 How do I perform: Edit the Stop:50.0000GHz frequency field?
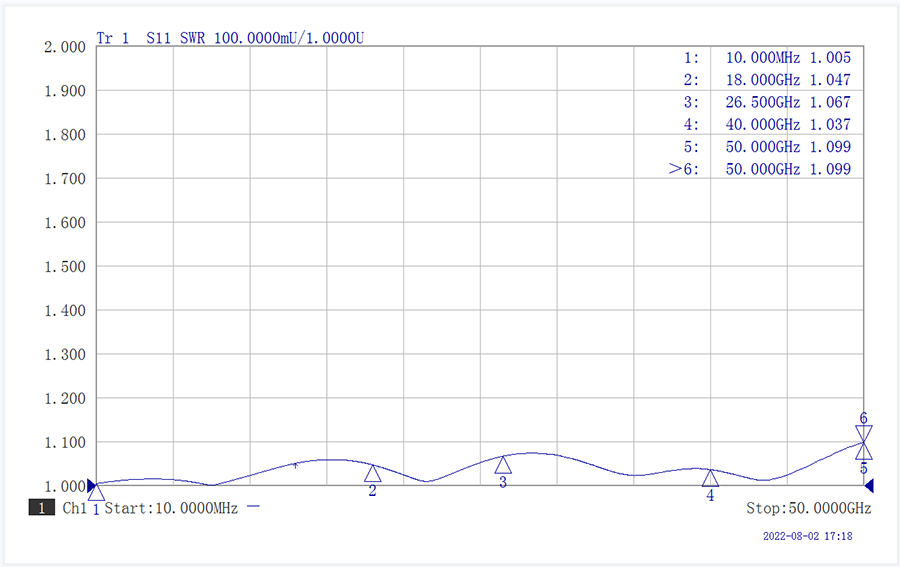[x=808, y=509]
